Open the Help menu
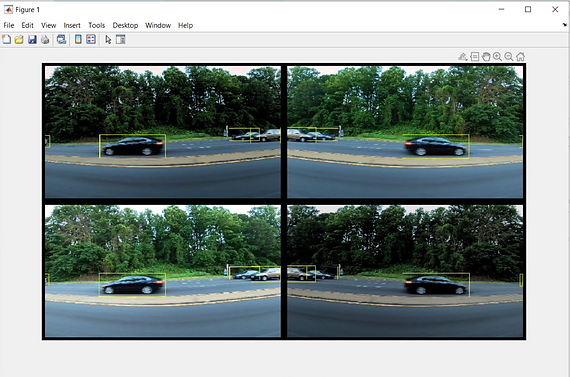 tap(185, 25)
